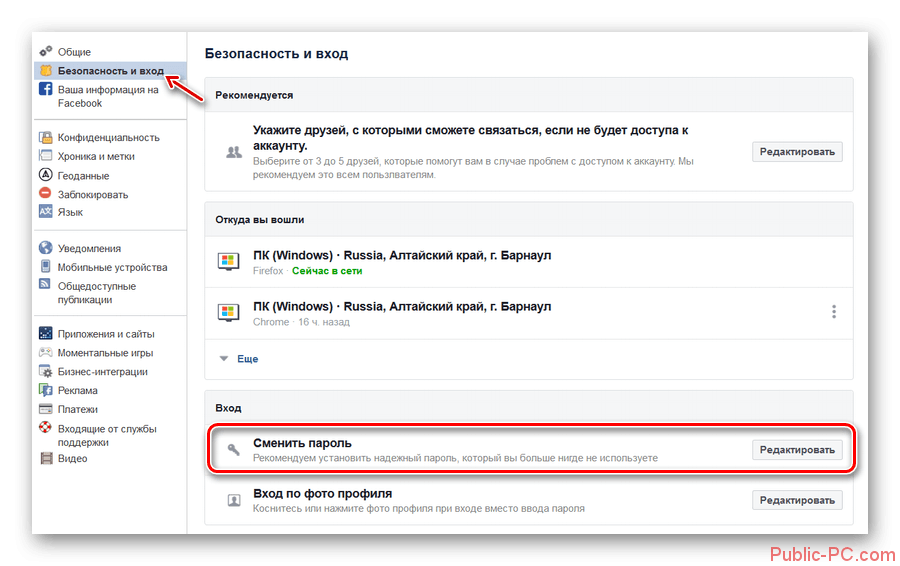The image size is (900, 566).
Task: Open Безопасность и вход settings section
Action: (x=110, y=71)
